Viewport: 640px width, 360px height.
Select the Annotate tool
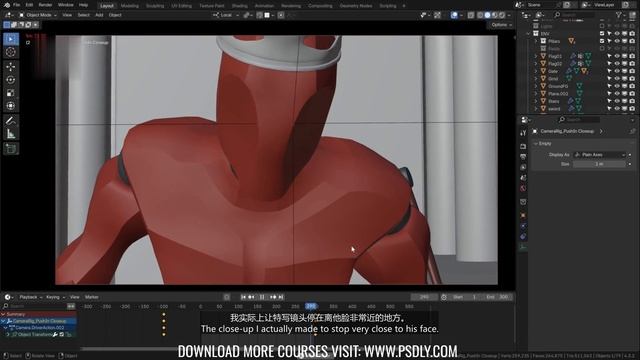(x=11, y=120)
